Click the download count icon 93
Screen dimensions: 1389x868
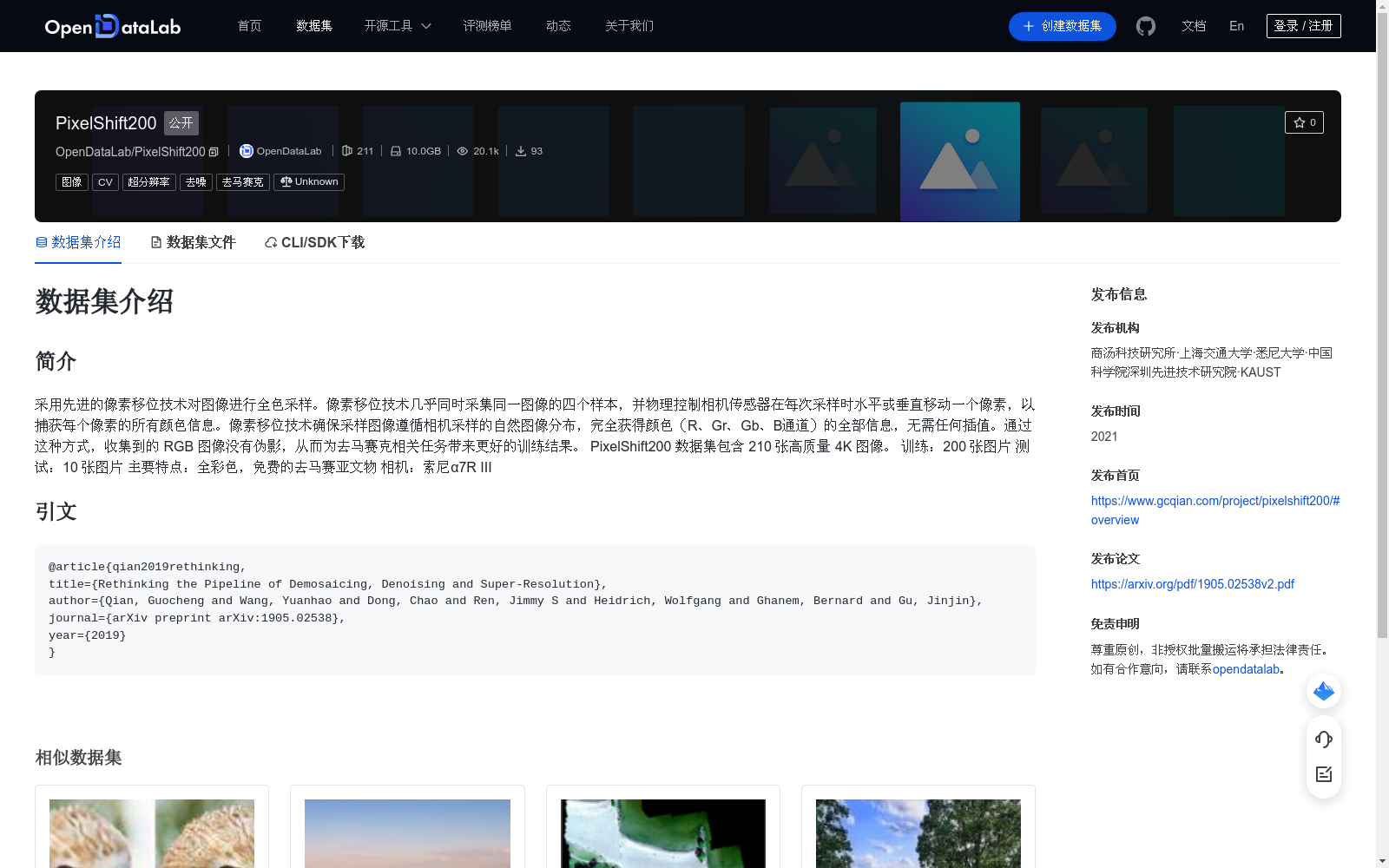coord(521,151)
